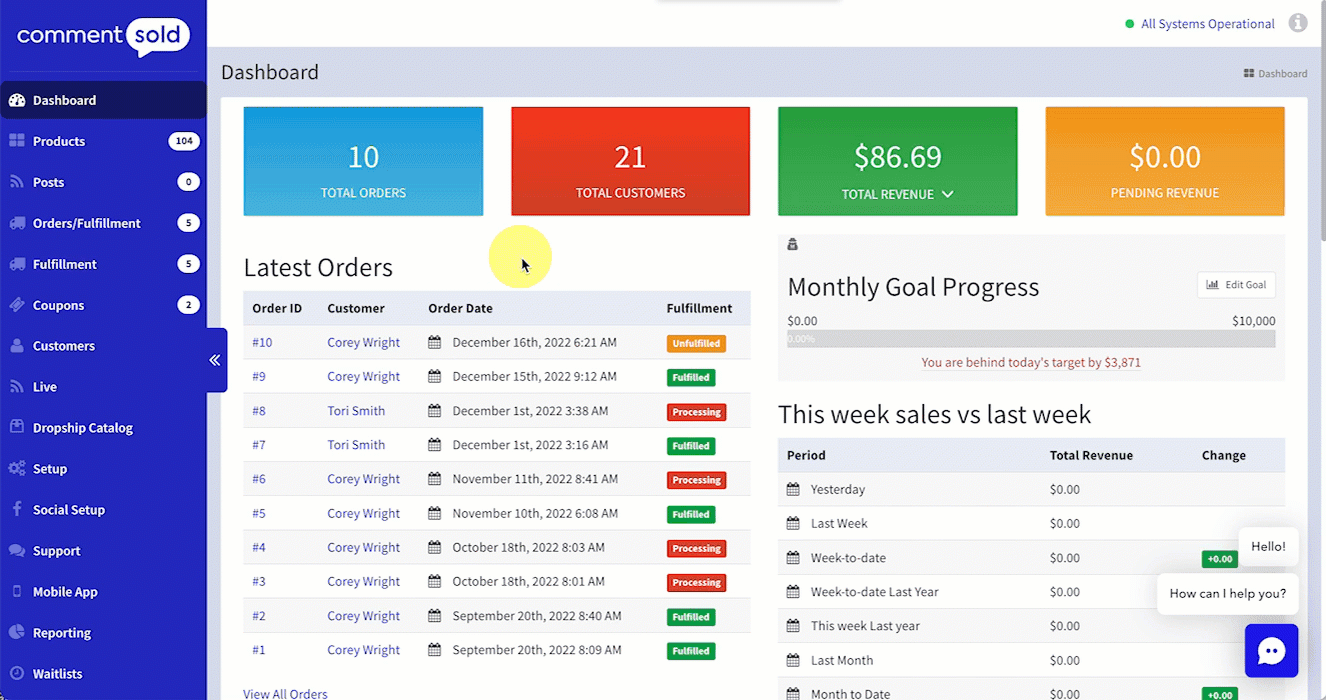Click the monthly goal progress bar
Image resolution: width=1326 pixels, height=700 pixels.
1031,339
